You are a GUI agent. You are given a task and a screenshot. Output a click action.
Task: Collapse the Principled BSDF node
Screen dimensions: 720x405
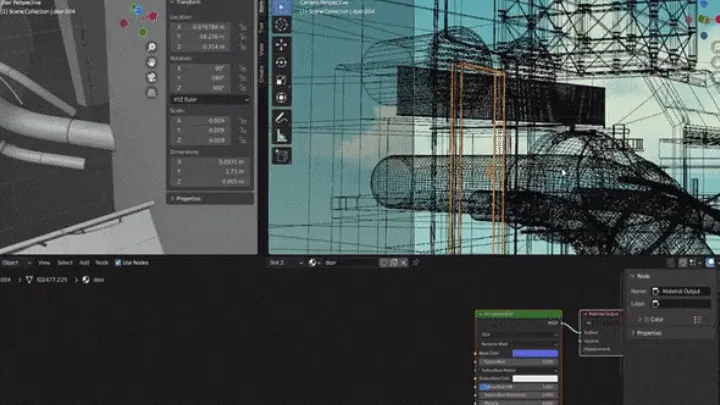coord(481,315)
